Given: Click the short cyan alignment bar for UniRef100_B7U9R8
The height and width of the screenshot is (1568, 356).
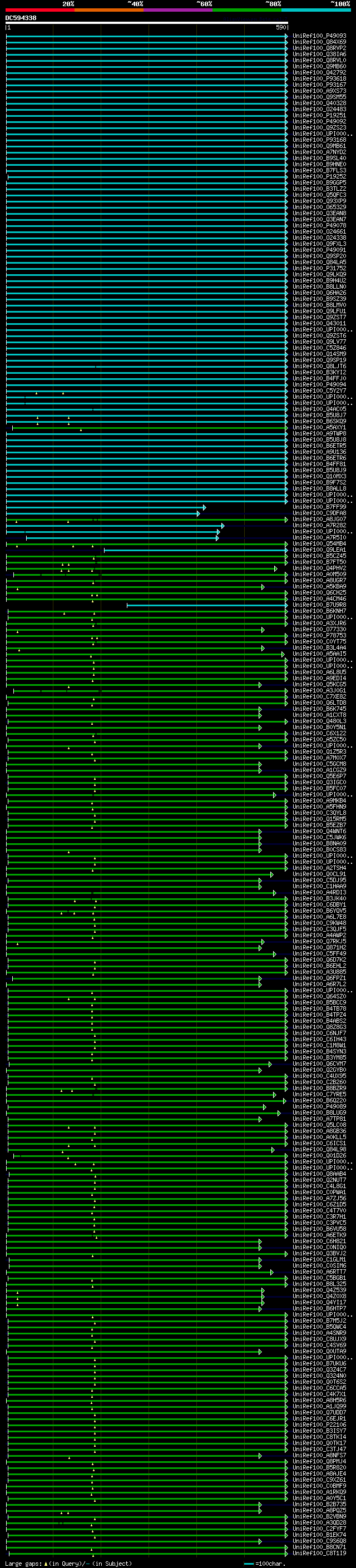Looking at the screenshot, I should click(x=207, y=605).
